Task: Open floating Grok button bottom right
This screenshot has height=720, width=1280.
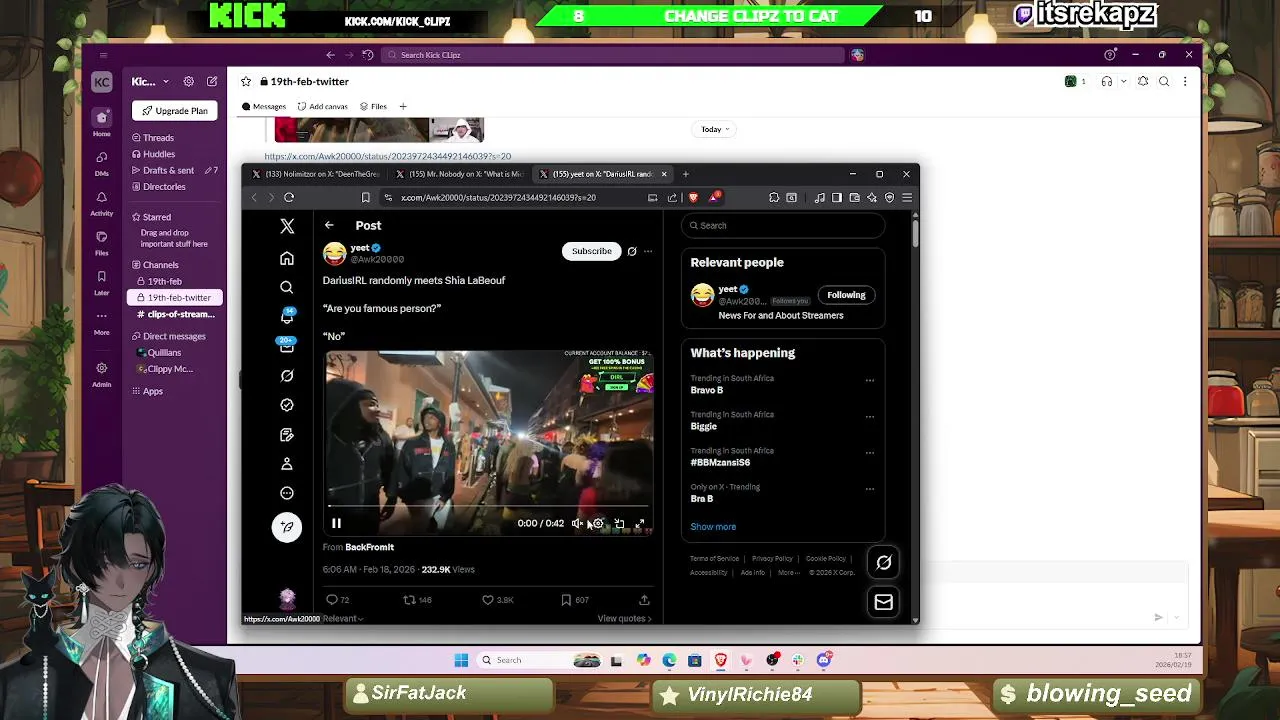Action: (884, 562)
